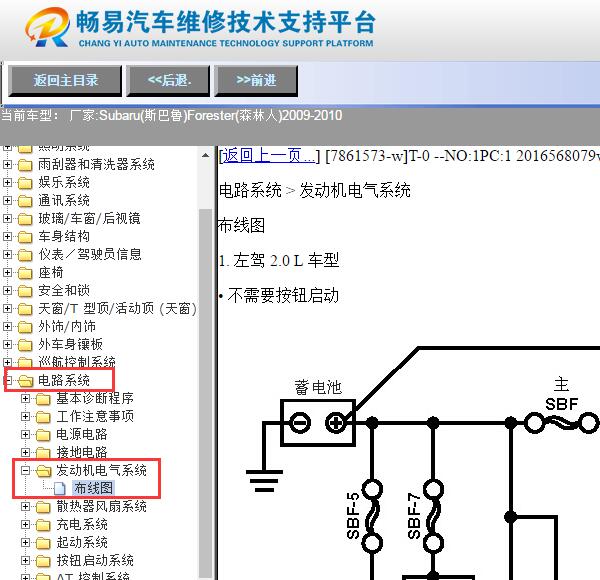Expand the 车身结构 tree node

7,236
